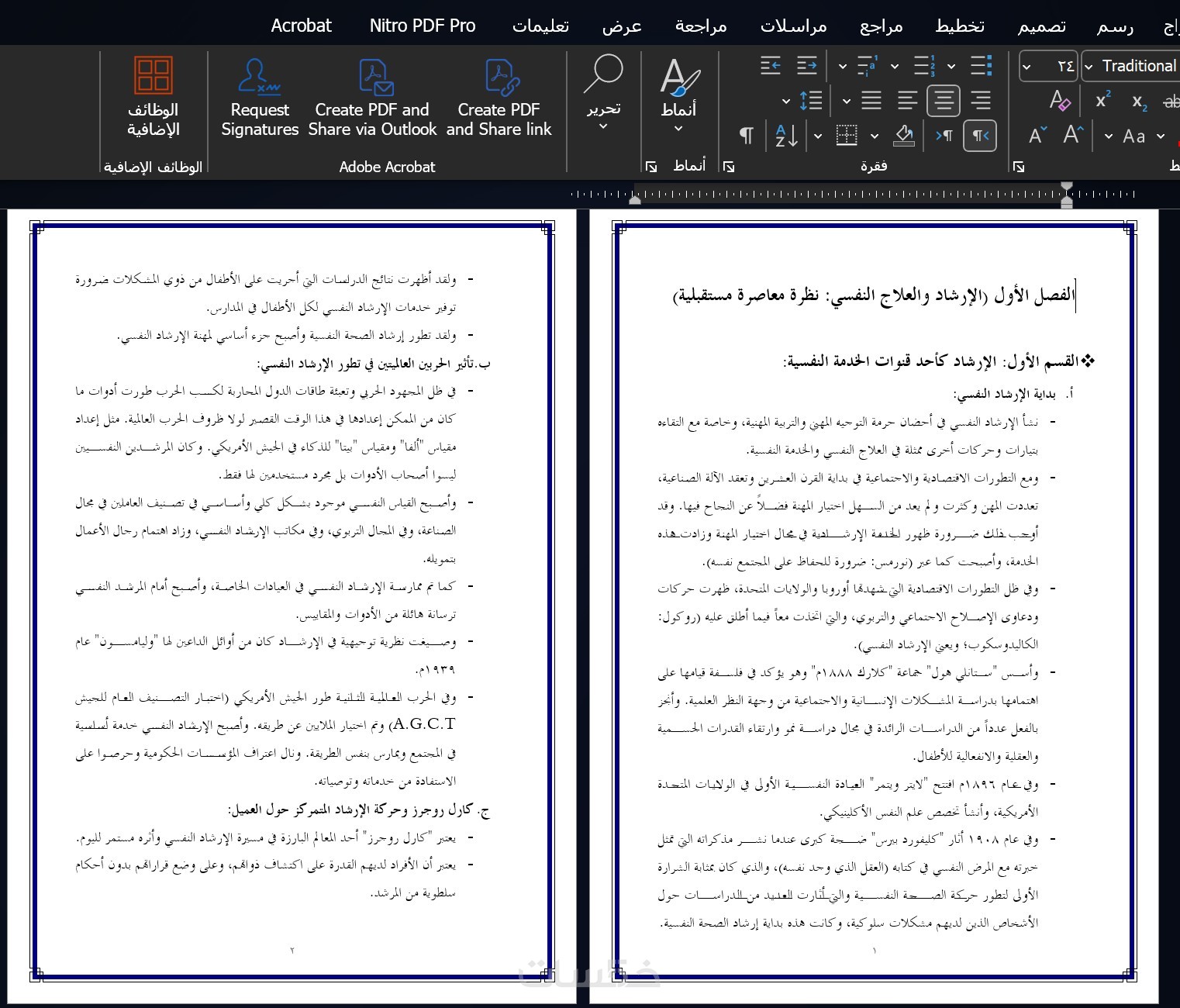
Task: Click the heading 'ب. تأثير الحربين العالميتين في تطور الإرشاد النفسي'
Action: point(374,364)
